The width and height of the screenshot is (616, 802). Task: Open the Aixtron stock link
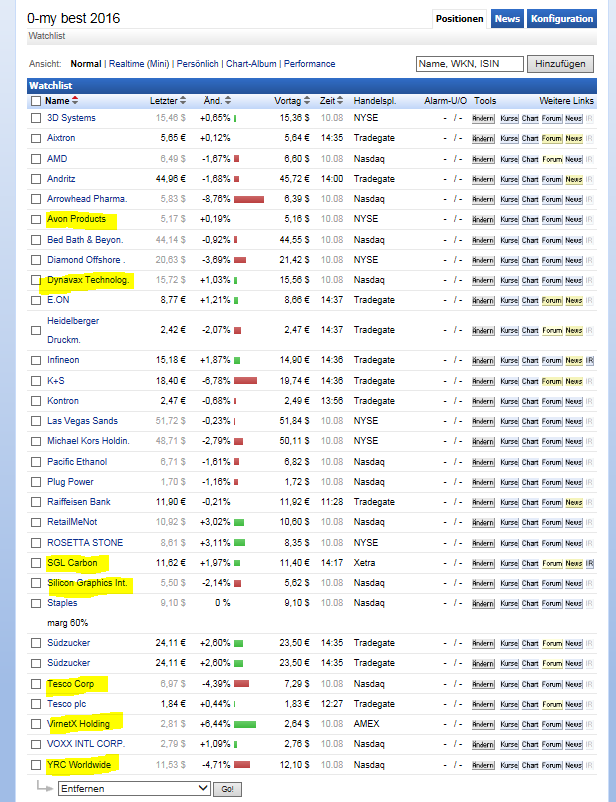pos(61,138)
